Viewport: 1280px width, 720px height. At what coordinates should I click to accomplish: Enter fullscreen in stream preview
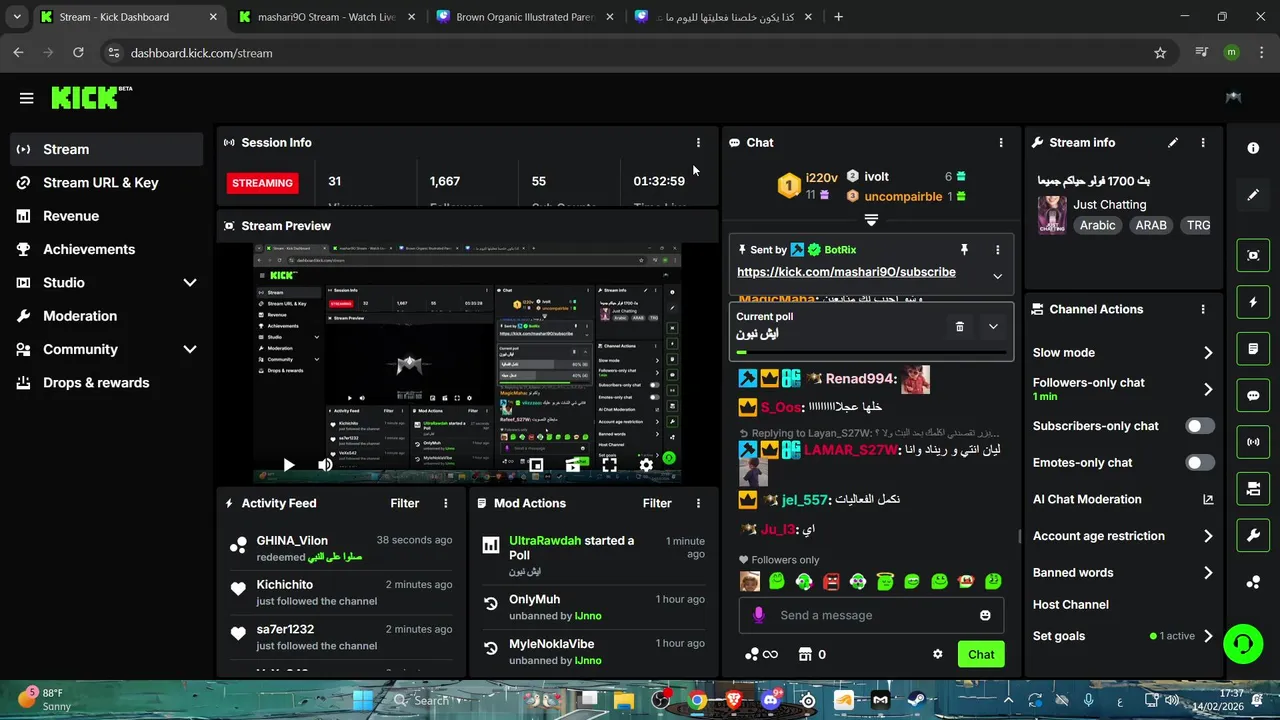tap(609, 465)
